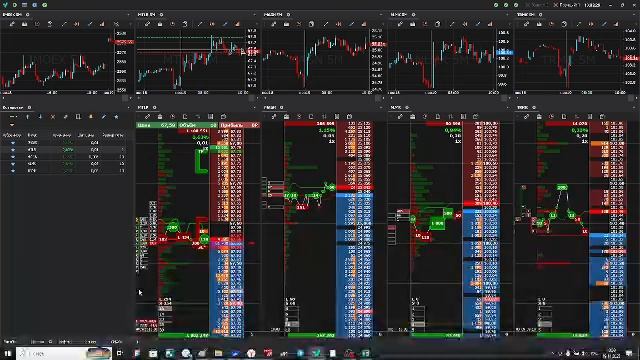Click scroll-to-end square under MTLR chart
This screenshot has width=640, height=360.
click(251, 98)
